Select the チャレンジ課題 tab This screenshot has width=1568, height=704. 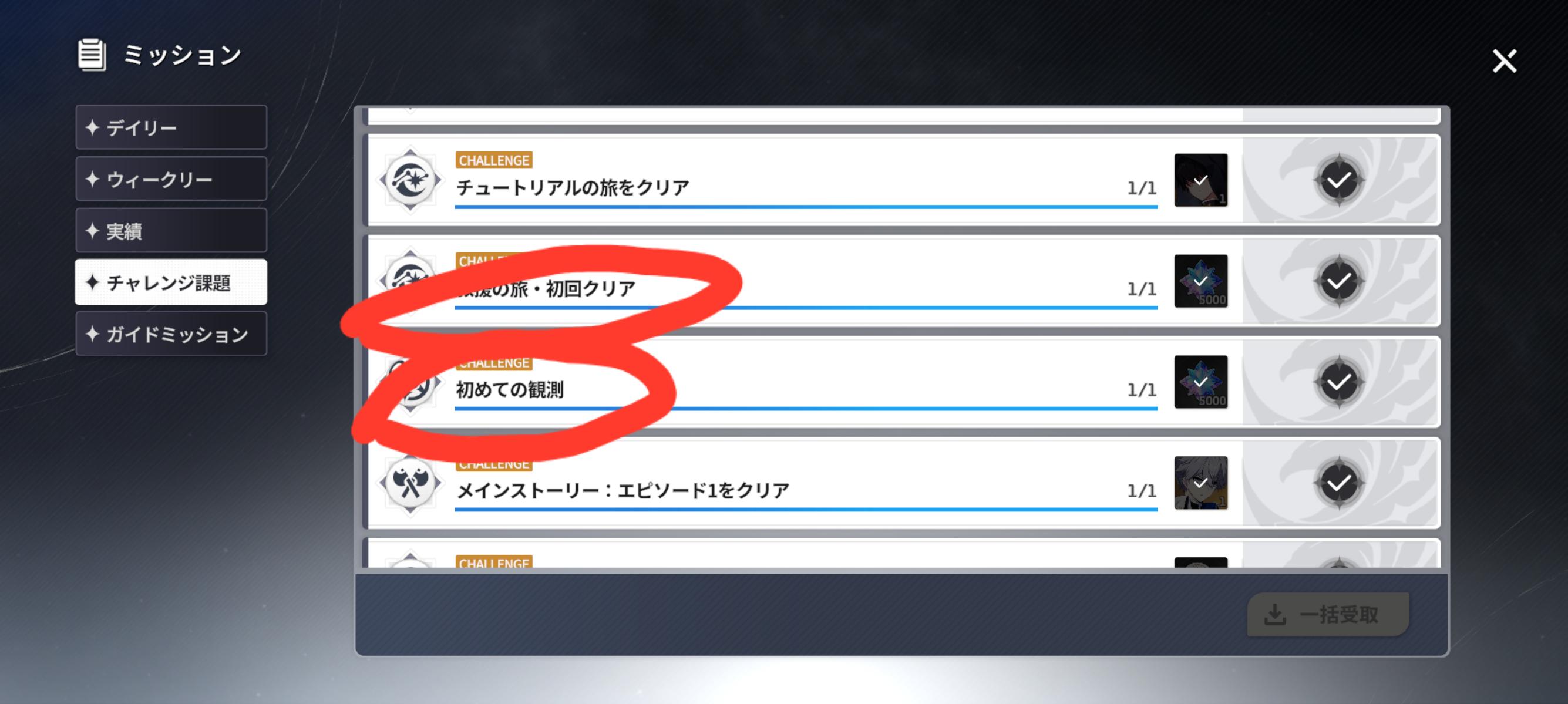tap(171, 282)
